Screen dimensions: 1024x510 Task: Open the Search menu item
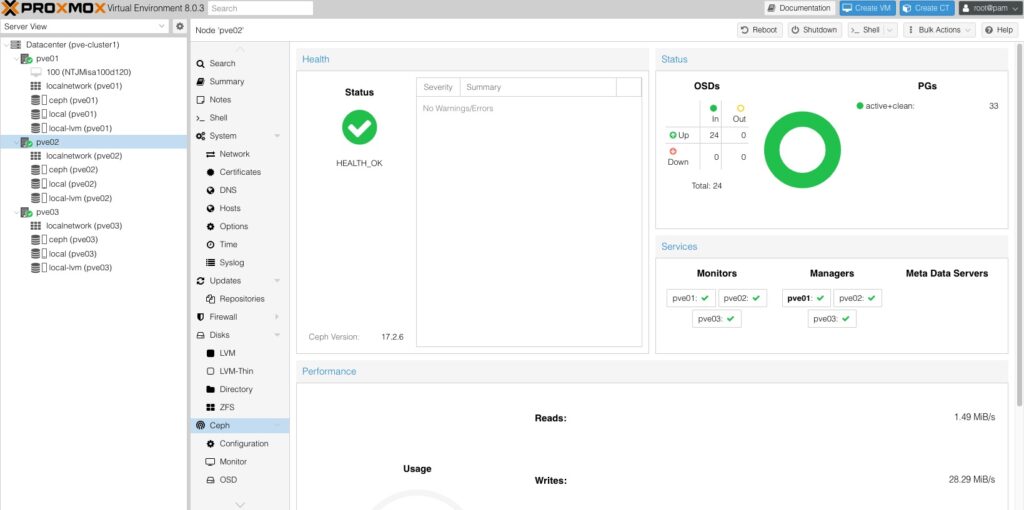click(x=239, y=63)
